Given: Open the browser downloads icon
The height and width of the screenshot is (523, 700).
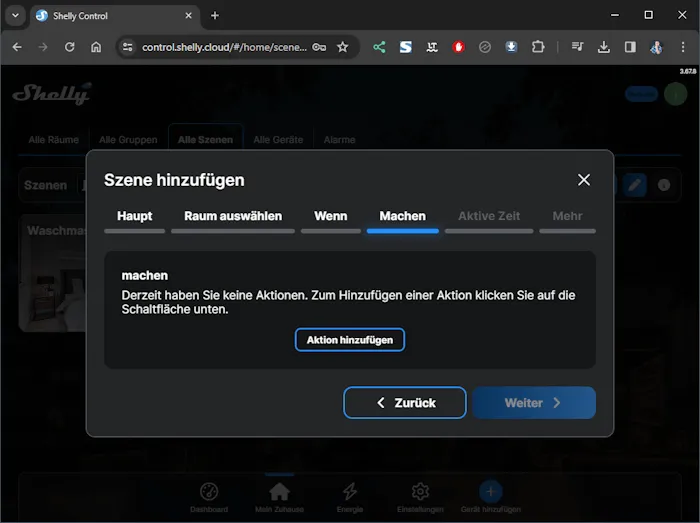Looking at the screenshot, I should coord(604,47).
